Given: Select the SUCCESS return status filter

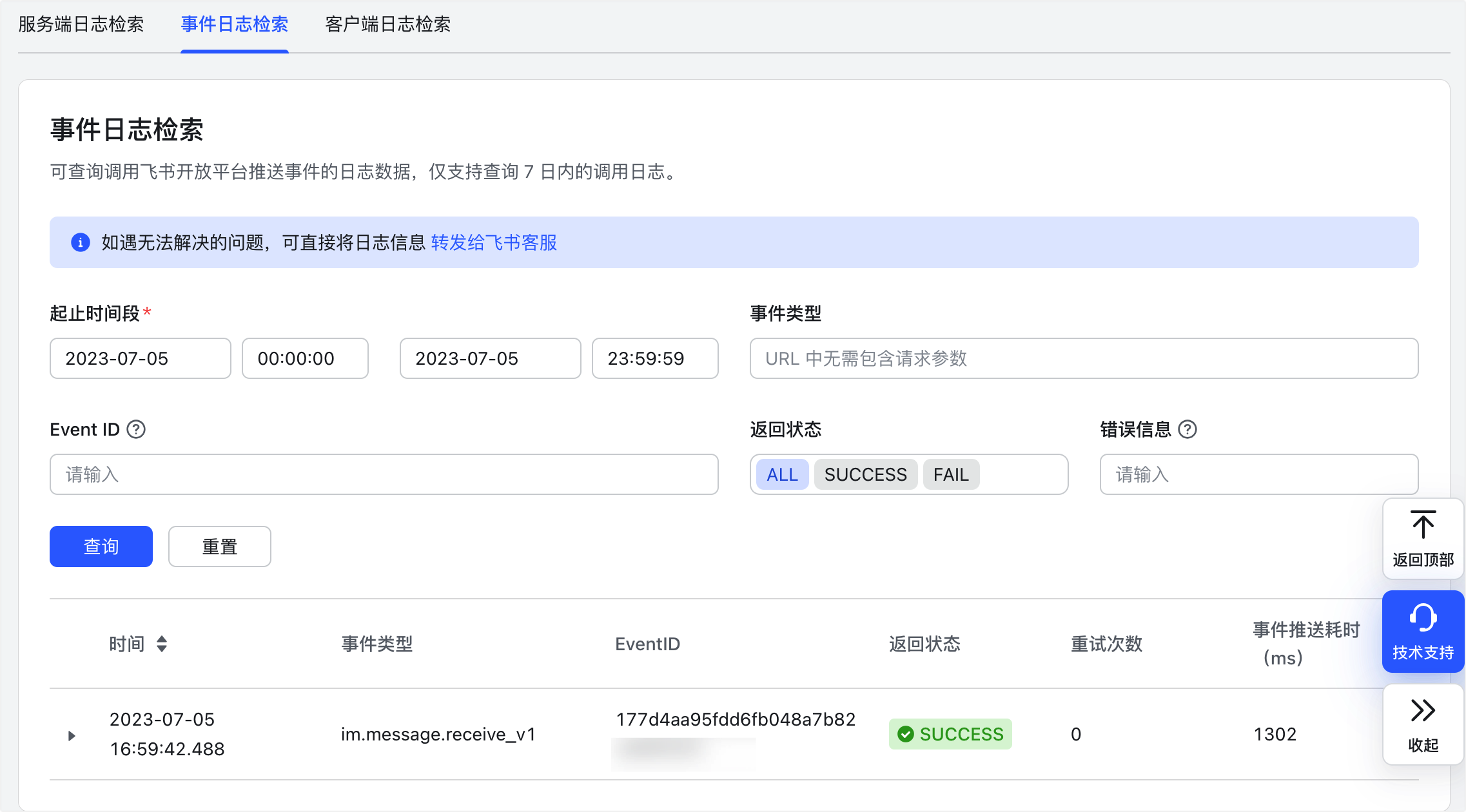Looking at the screenshot, I should (x=865, y=474).
